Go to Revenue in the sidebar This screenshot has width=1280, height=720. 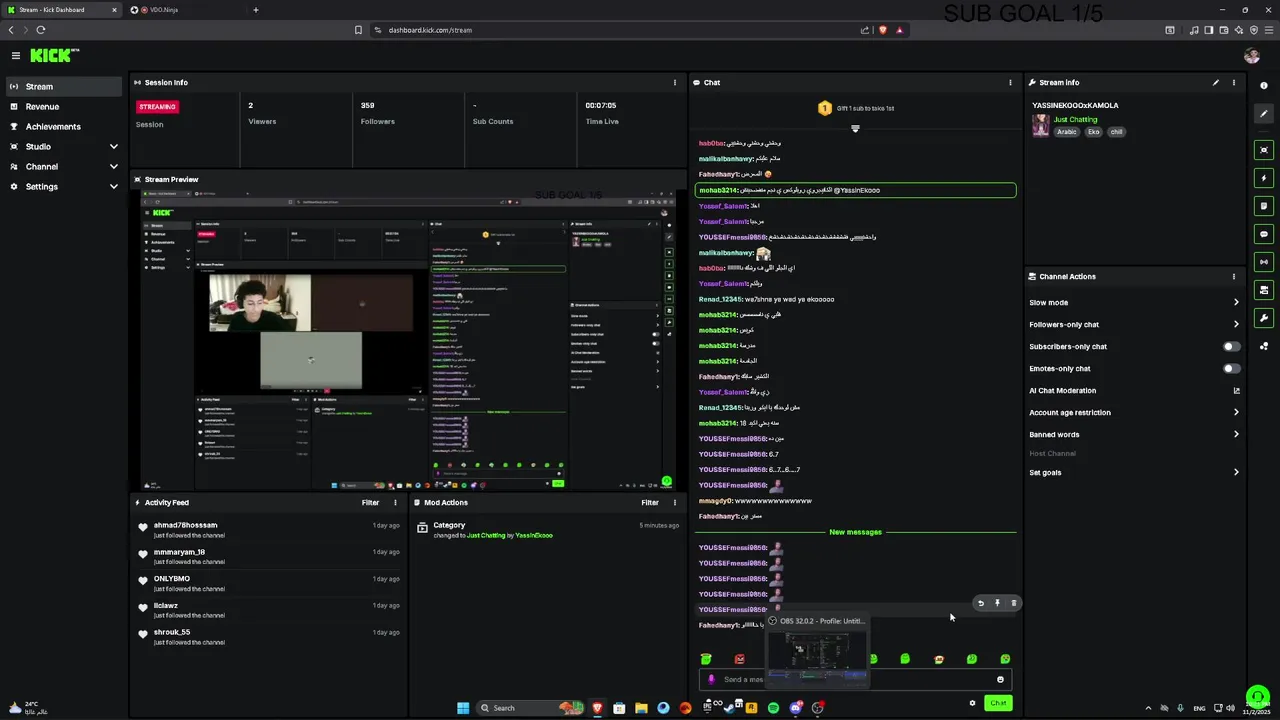pyautogui.click(x=63, y=107)
